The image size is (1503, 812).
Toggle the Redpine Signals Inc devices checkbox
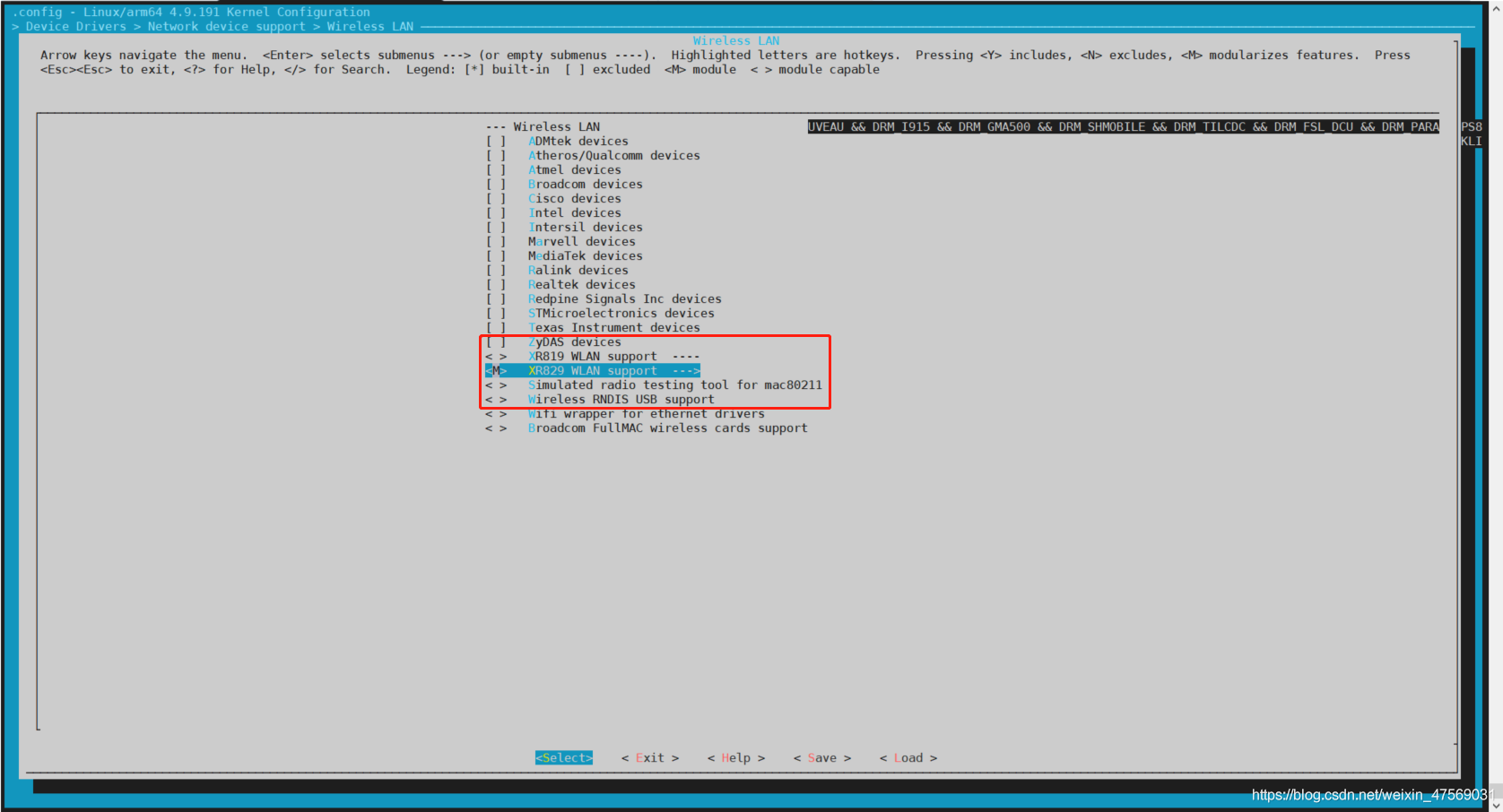[496, 299]
